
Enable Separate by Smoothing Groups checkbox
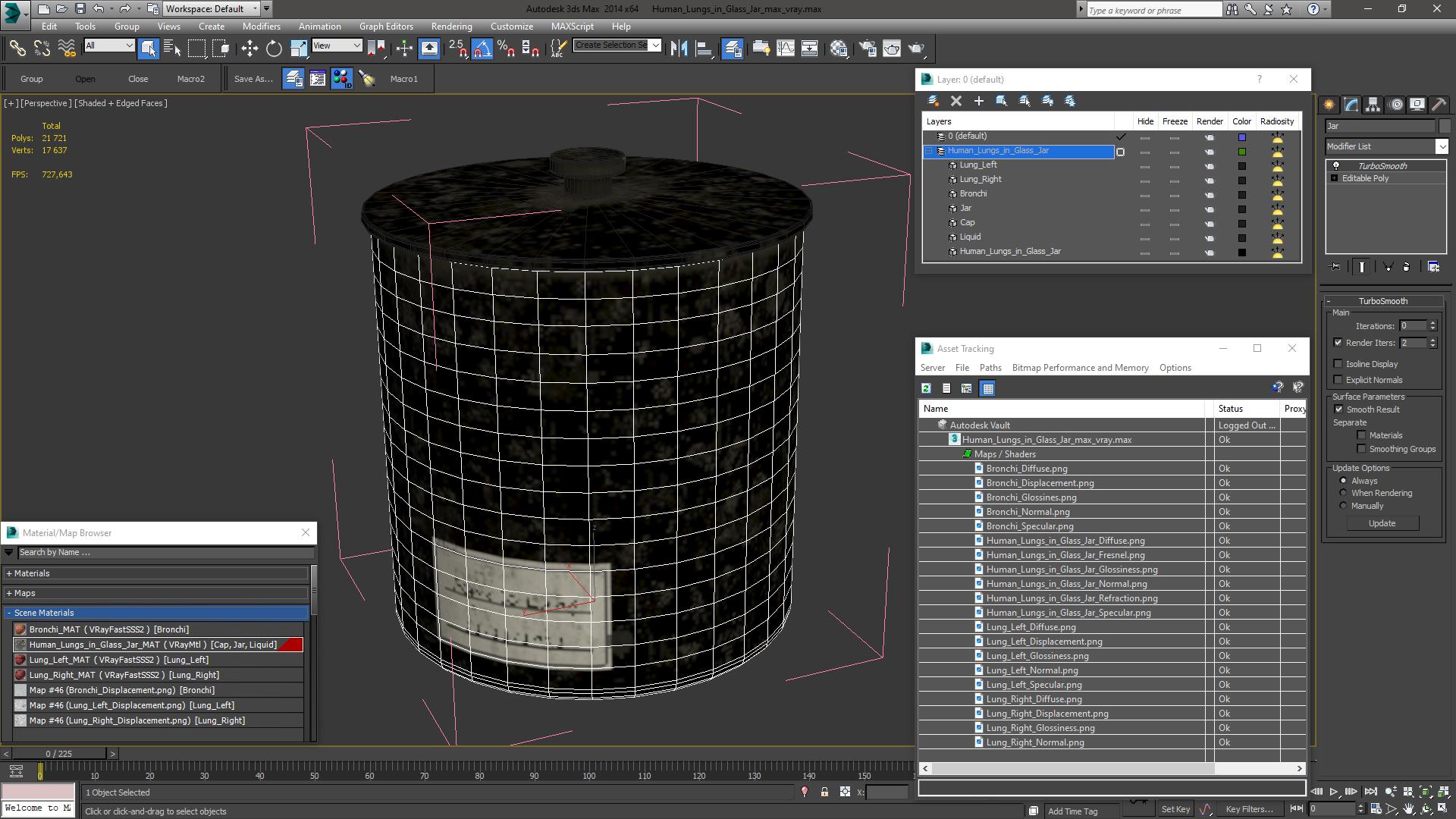pyautogui.click(x=1361, y=449)
